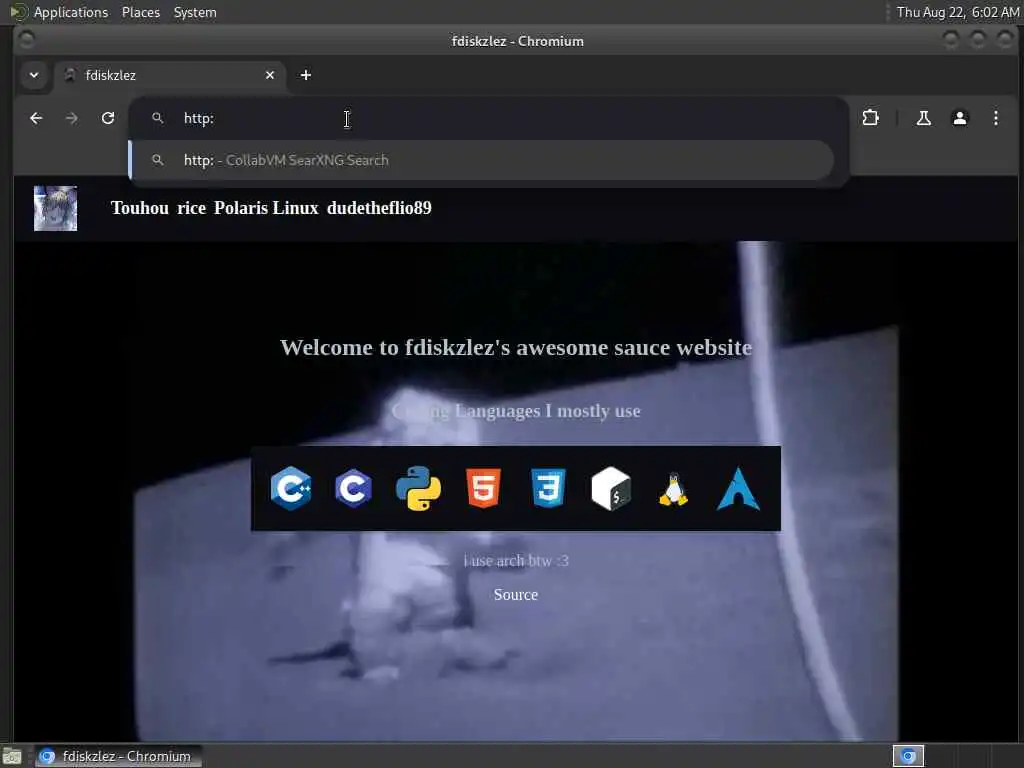Image resolution: width=1024 pixels, height=768 pixels.
Task: Click the workspace switcher Chromium icon
Action: click(x=908, y=756)
